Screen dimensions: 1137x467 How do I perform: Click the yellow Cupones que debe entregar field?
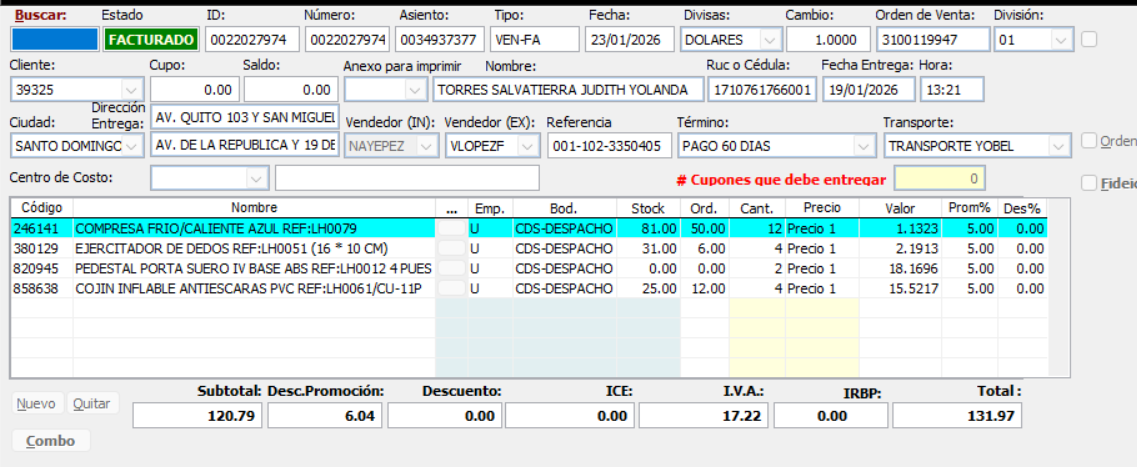tap(939, 179)
